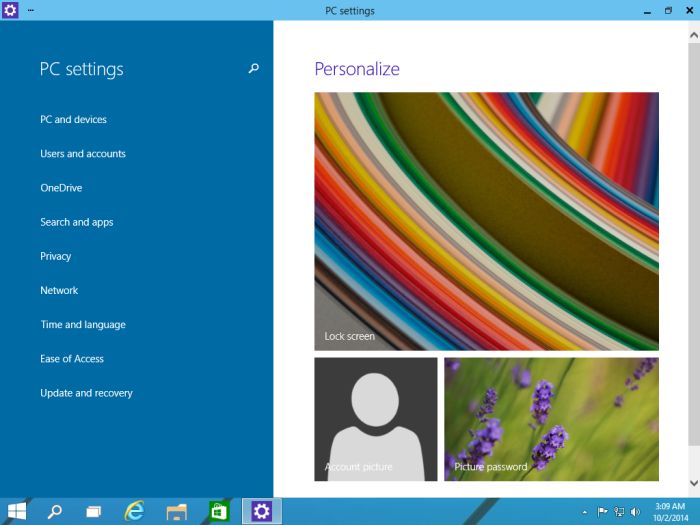Screen dimensions: 700x525
Task: Click the search magnifier in PC settings
Action: [x=253, y=69]
